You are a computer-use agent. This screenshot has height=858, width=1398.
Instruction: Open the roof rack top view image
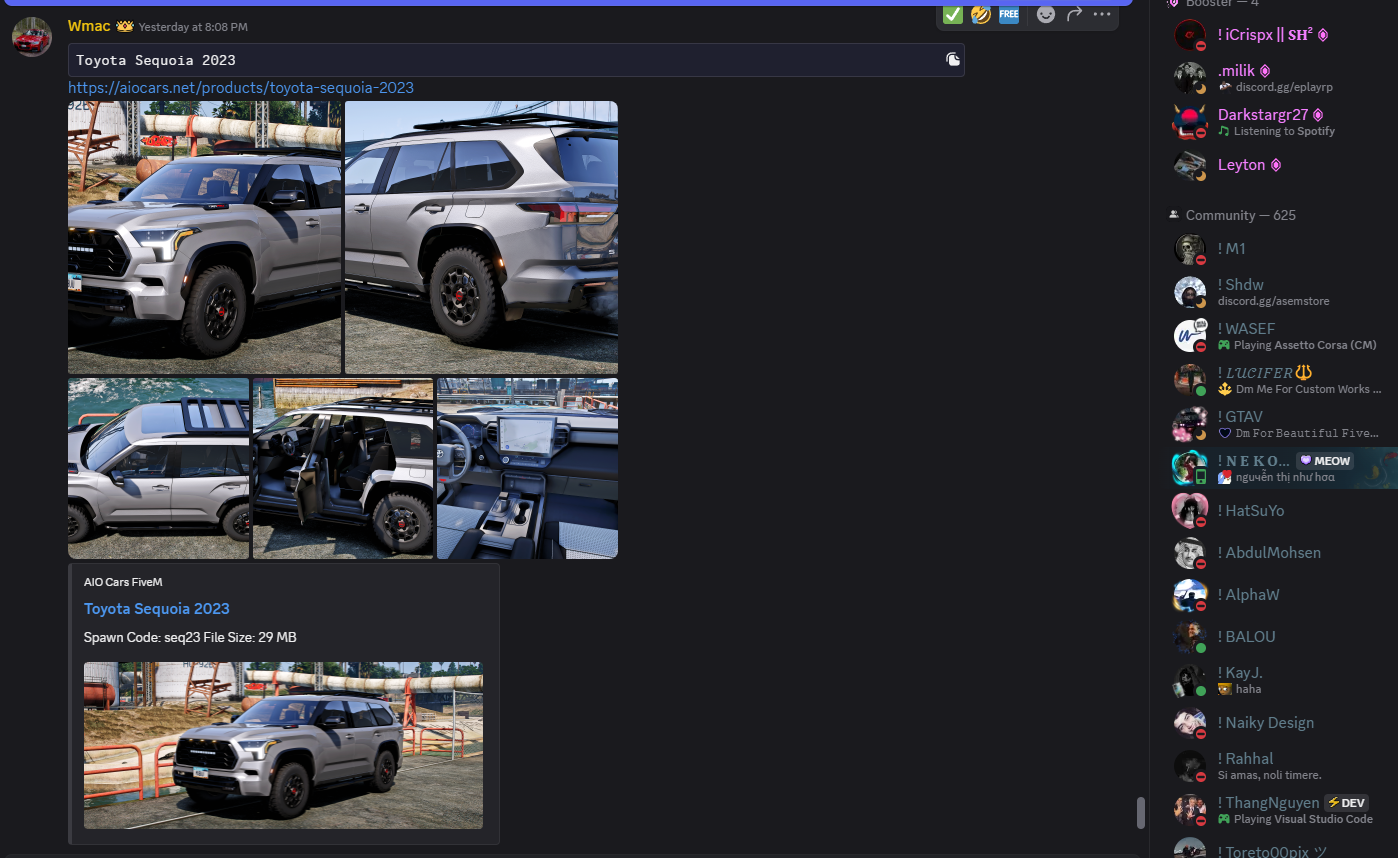tap(158, 468)
